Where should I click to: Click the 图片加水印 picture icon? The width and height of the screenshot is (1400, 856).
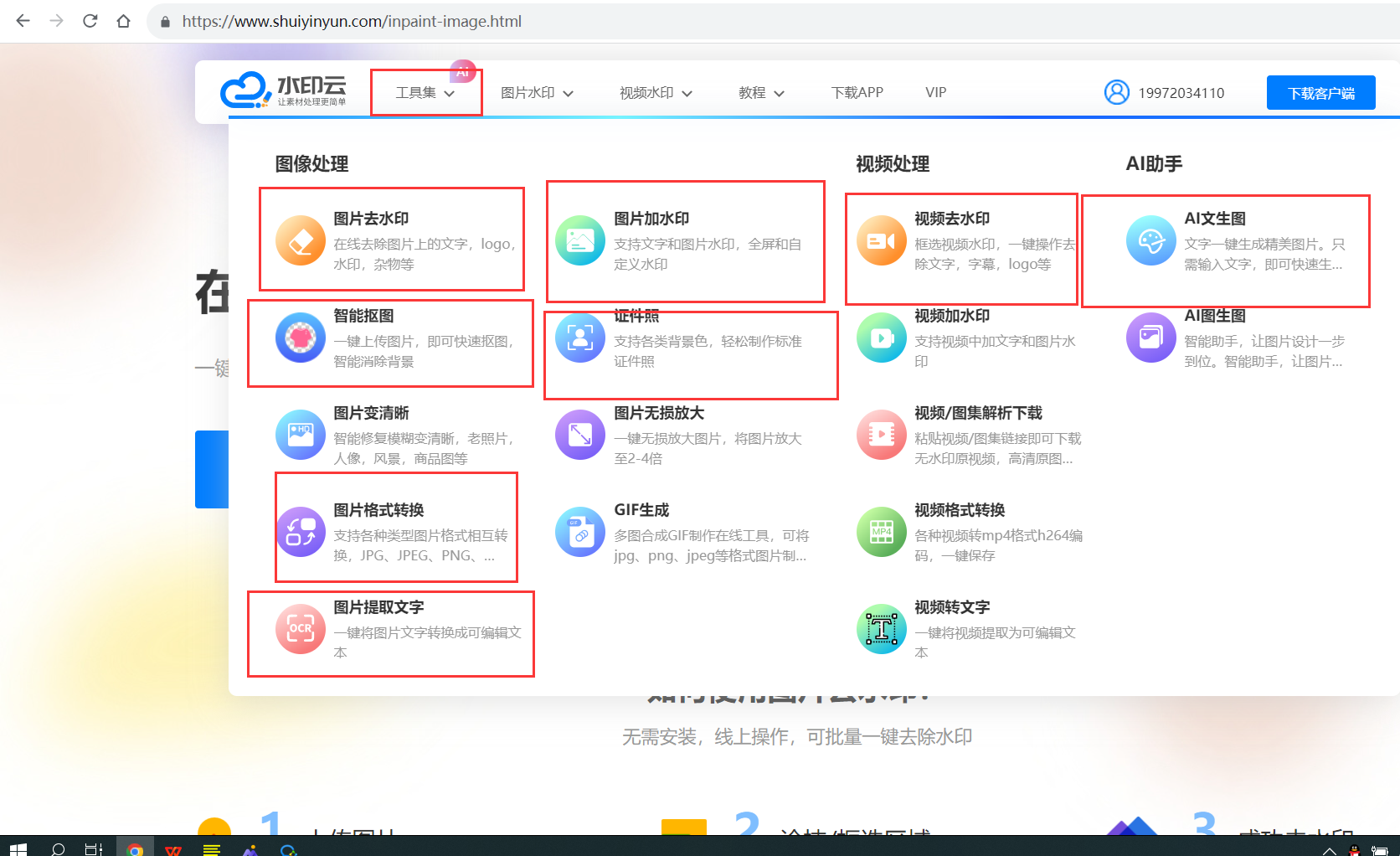point(580,240)
